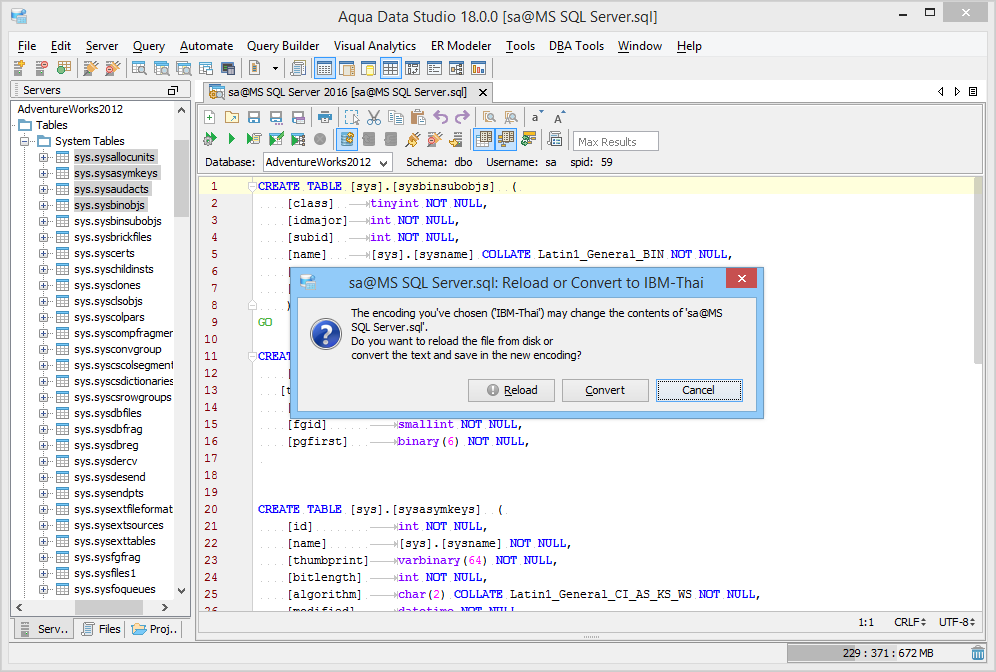Click the Paste clipboard icon

418,117
